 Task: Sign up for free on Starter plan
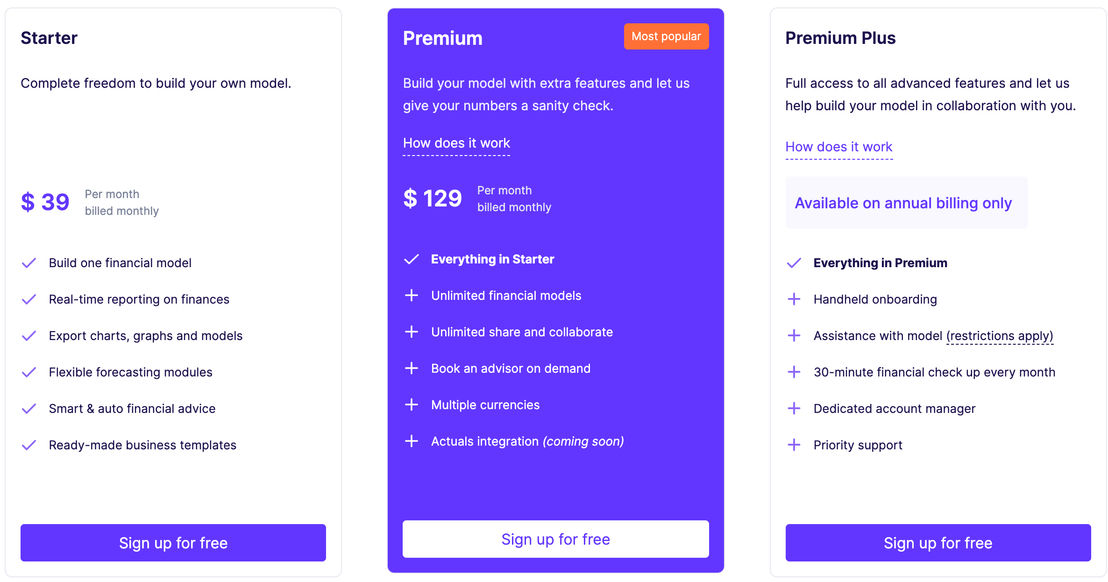coord(173,543)
